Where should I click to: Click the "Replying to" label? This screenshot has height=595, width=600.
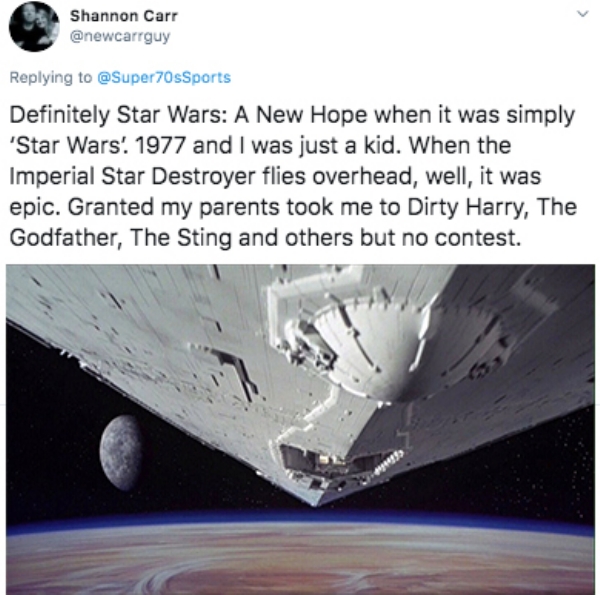[x=51, y=78]
